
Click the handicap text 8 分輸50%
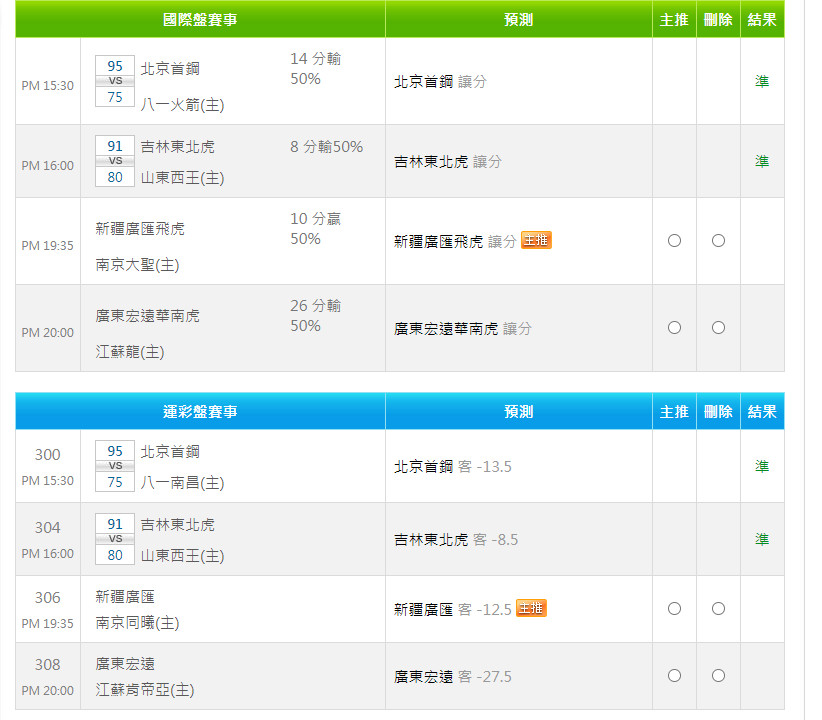(x=327, y=147)
